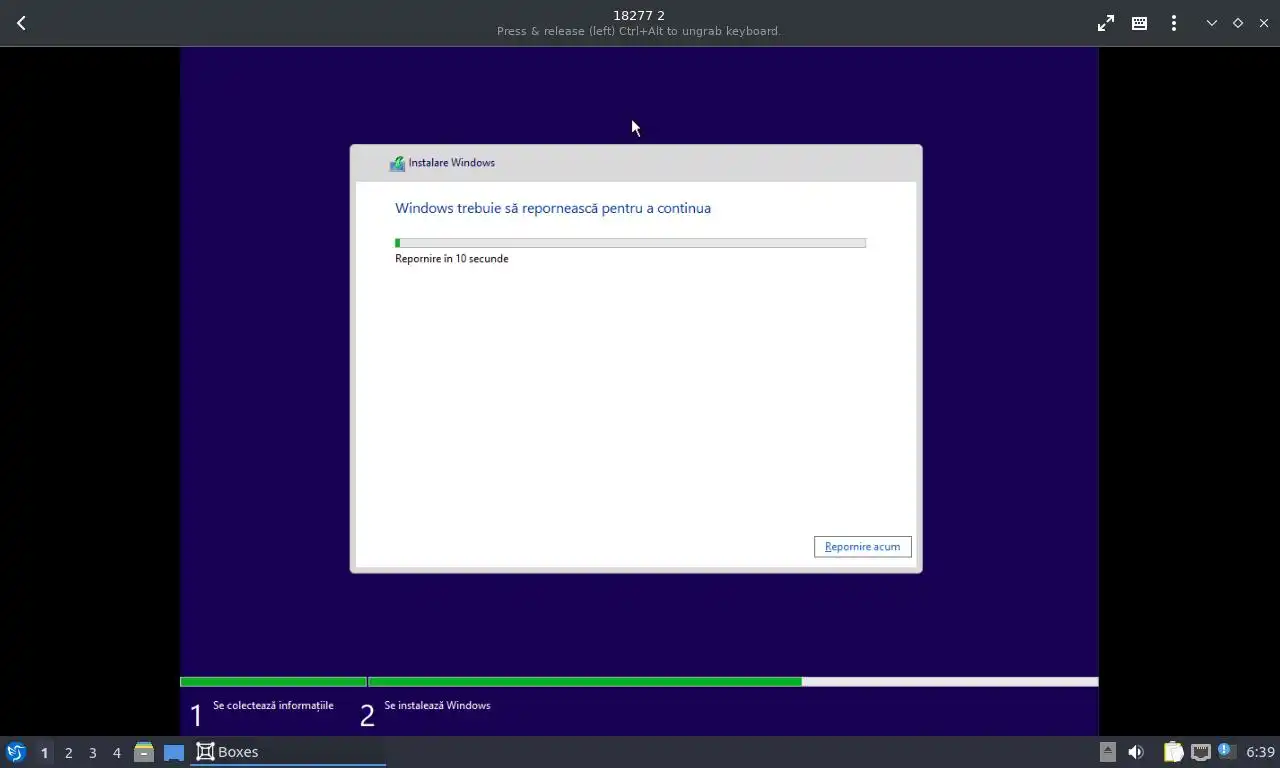Viewport: 1280px width, 768px height.
Task: Click the Instalare Windows setup icon
Action: (397, 163)
